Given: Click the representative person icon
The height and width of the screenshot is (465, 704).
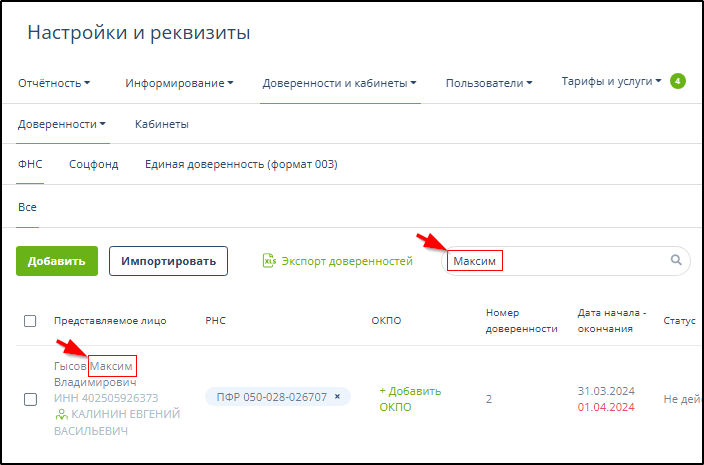Looking at the screenshot, I should pos(60,413).
